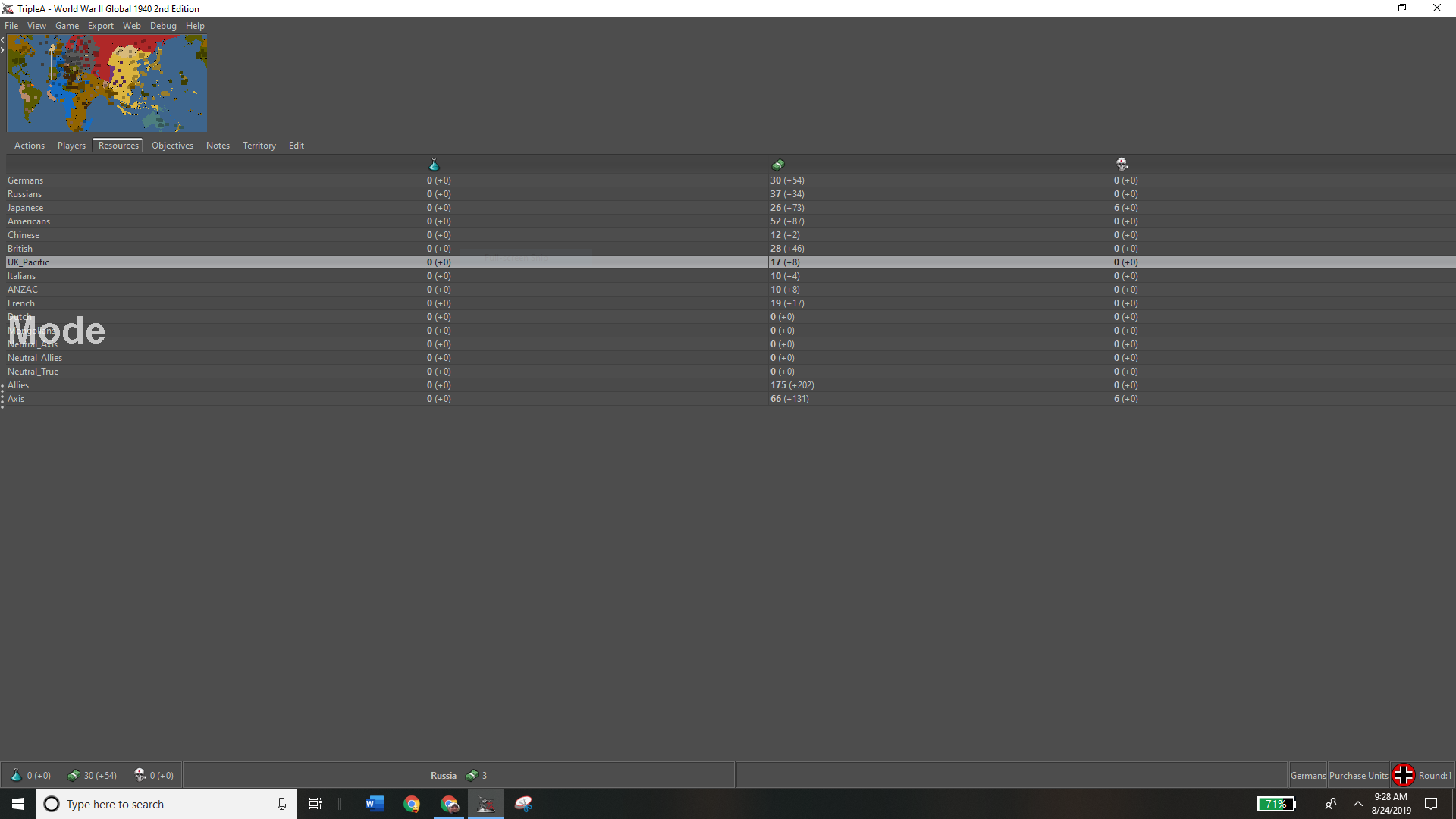Image resolution: width=1456 pixels, height=819 pixels.
Task: Click the IPC counter icon in bottom-left status
Action: [73, 775]
